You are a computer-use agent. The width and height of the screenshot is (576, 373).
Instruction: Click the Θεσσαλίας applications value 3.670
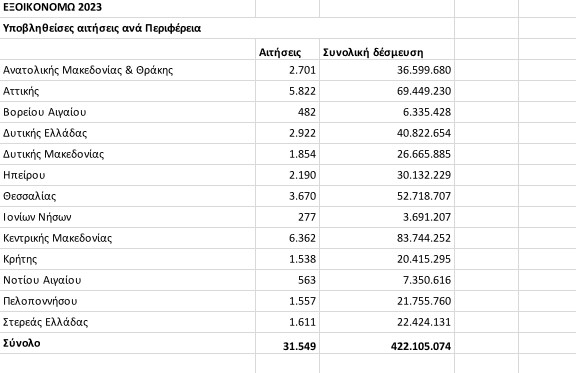point(287,196)
